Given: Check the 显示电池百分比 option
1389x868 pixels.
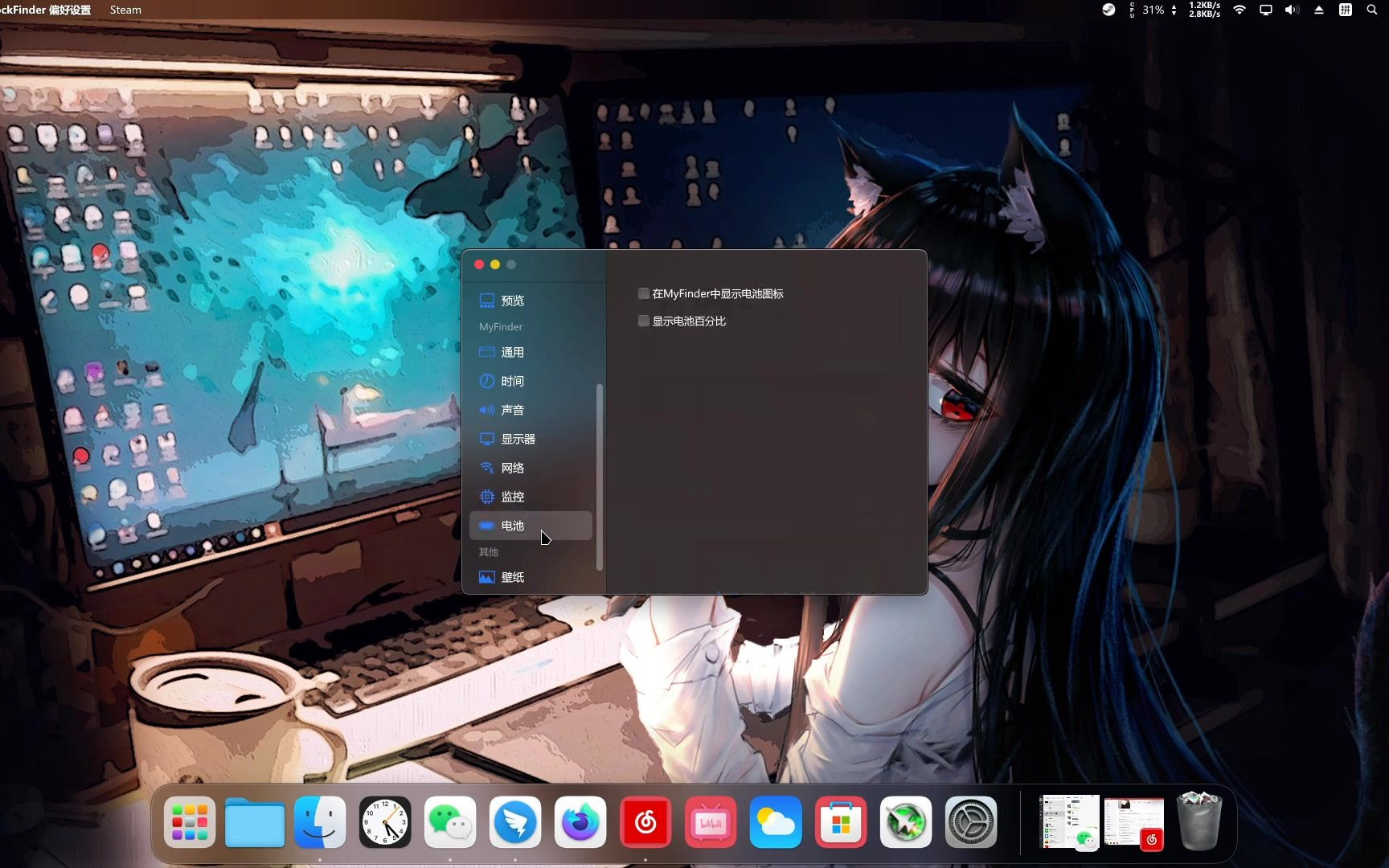Looking at the screenshot, I should coord(643,321).
